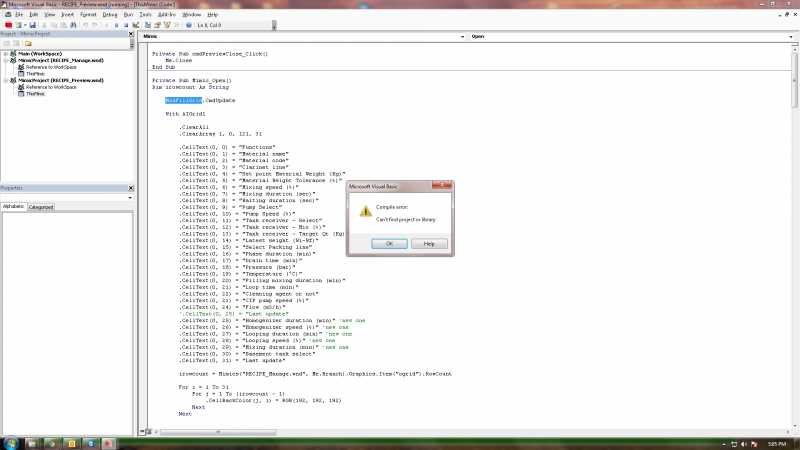This screenshot has width=800, height=450.
Task: Open the procedure dropdown showing Open
Action: click(632, 37)
